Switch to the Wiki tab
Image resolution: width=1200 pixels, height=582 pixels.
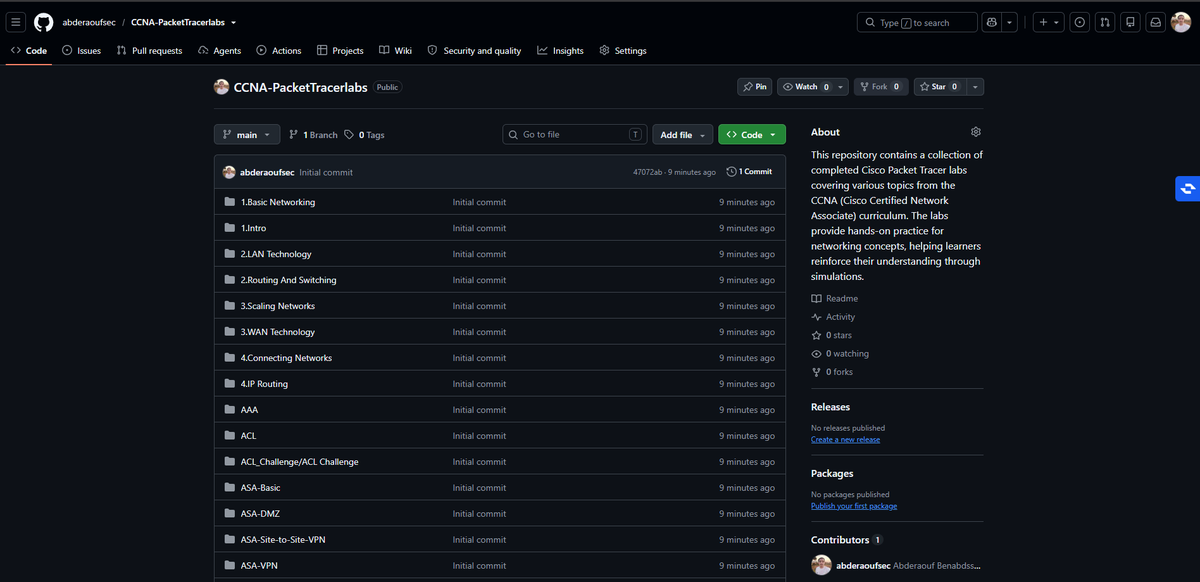395,50
